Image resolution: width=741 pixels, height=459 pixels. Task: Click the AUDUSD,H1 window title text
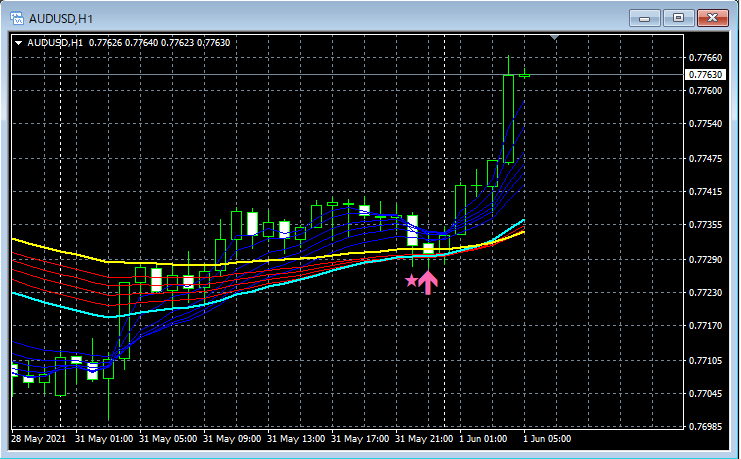(61, 19)
